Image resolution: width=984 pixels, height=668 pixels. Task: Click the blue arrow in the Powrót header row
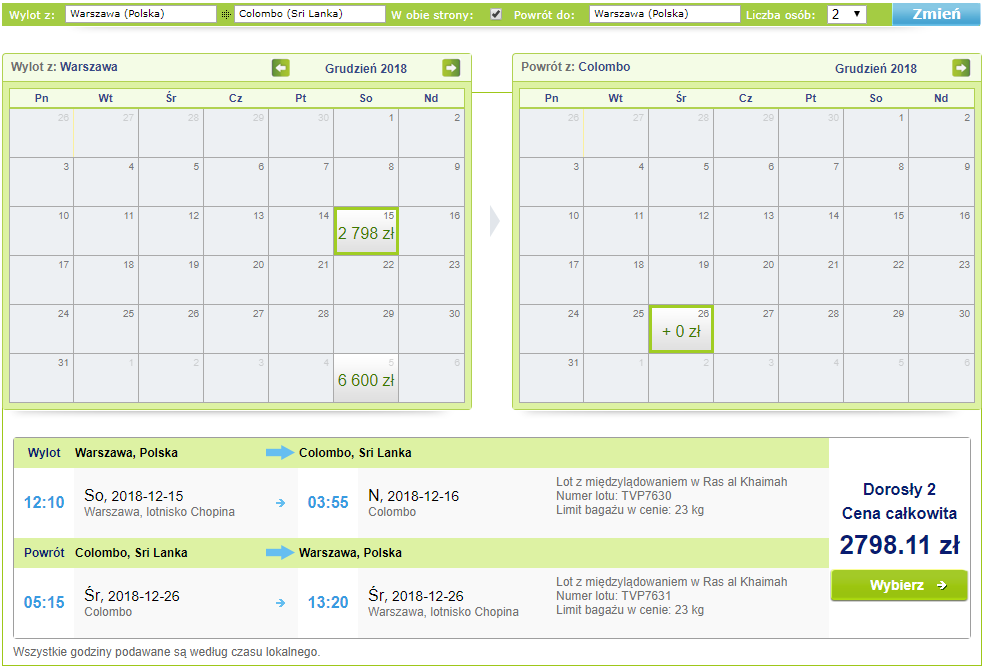pos(280,552)
